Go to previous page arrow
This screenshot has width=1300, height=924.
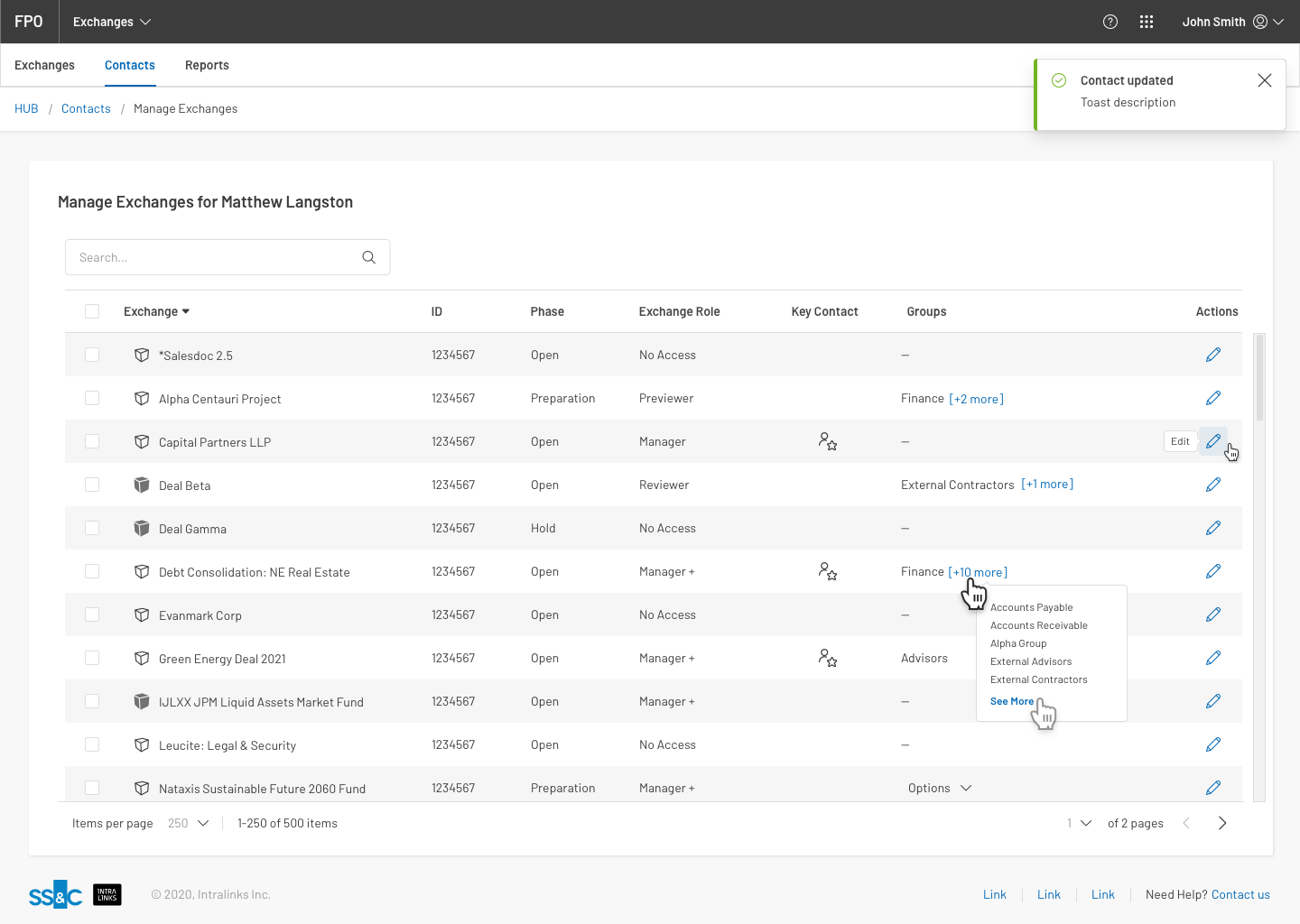pos(1186,823)
